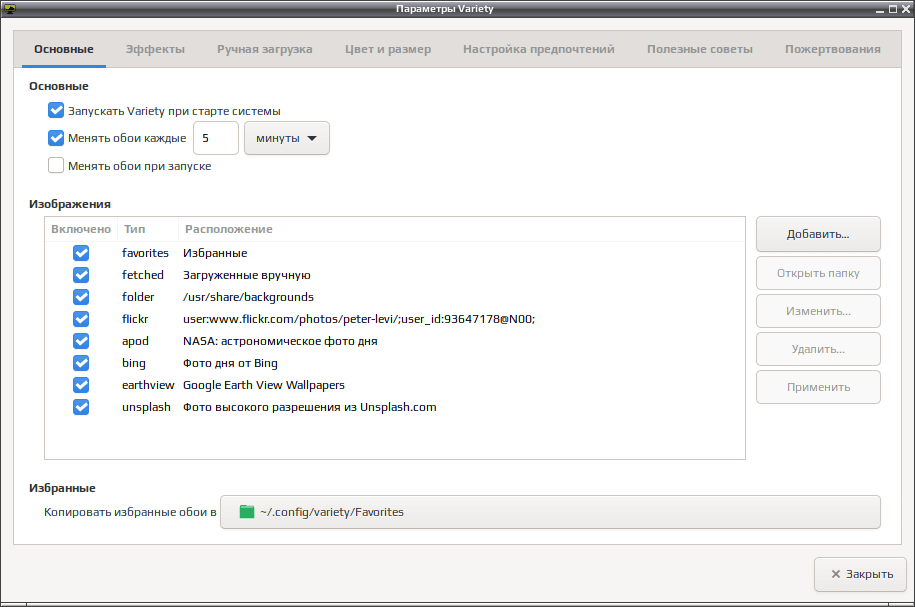Select the flickr peter-levi user location text
Screen dimensions: 915x607
pos(359,319)
